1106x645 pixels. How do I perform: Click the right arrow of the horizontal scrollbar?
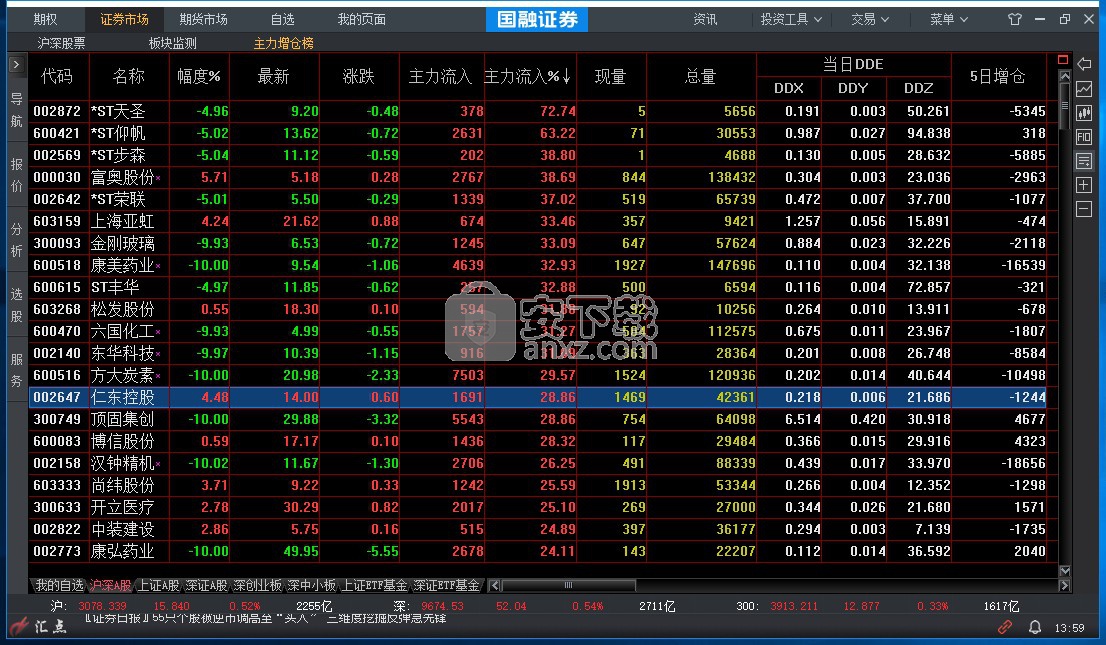pos(1064,586)
